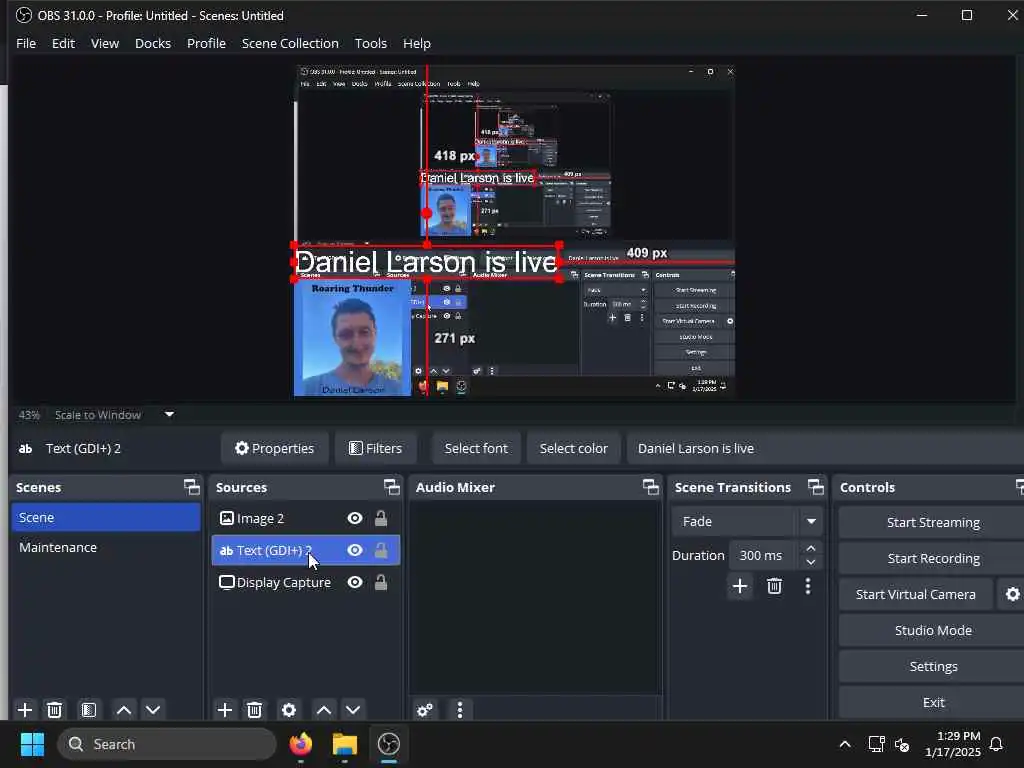The image size is (1024, 768).
Task: Hide the Image 2 source
Action: click(355, 519)
